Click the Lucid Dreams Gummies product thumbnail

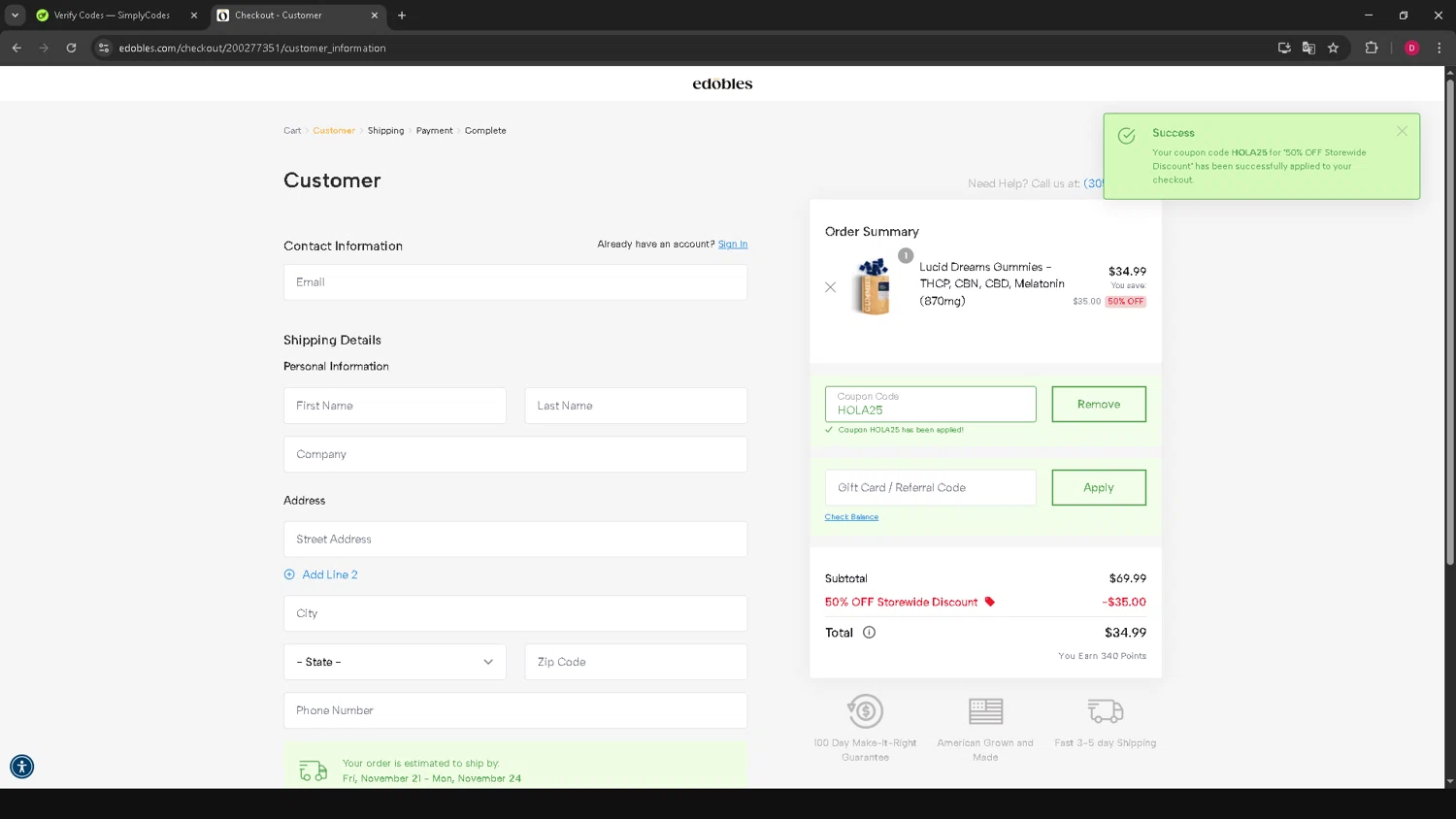pyautogui.click(x=873, y=286)
